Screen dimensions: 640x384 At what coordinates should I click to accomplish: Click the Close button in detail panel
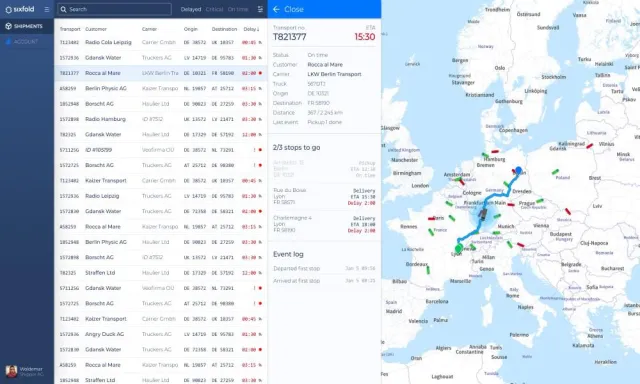(x=288, y=9)
